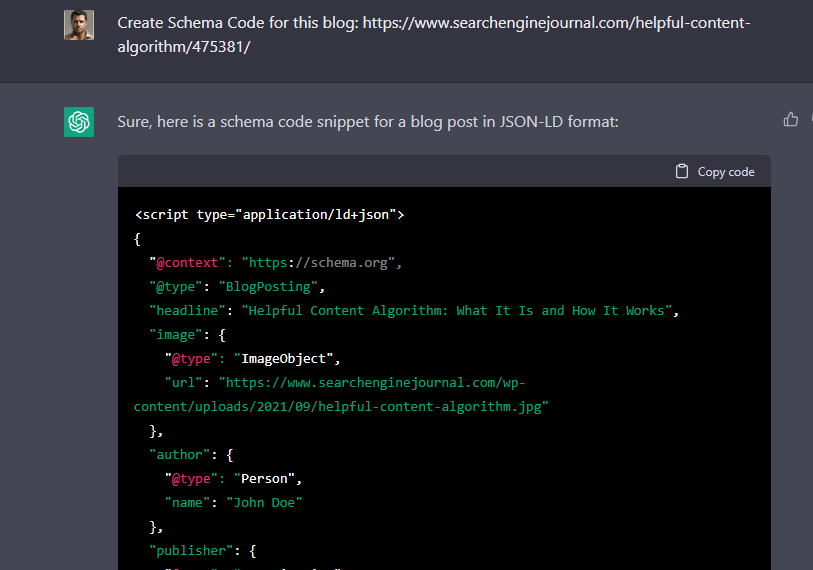Click the "BlogPosting" type value

268,287
